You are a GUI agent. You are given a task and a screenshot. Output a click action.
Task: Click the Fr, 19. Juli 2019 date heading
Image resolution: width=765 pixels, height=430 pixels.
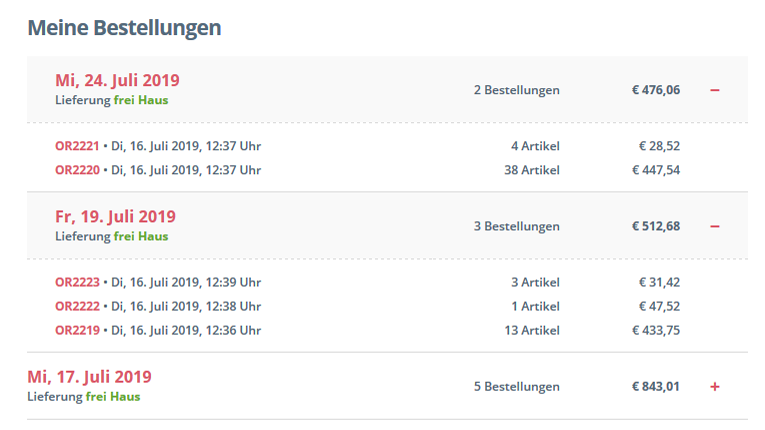point(115,216)
